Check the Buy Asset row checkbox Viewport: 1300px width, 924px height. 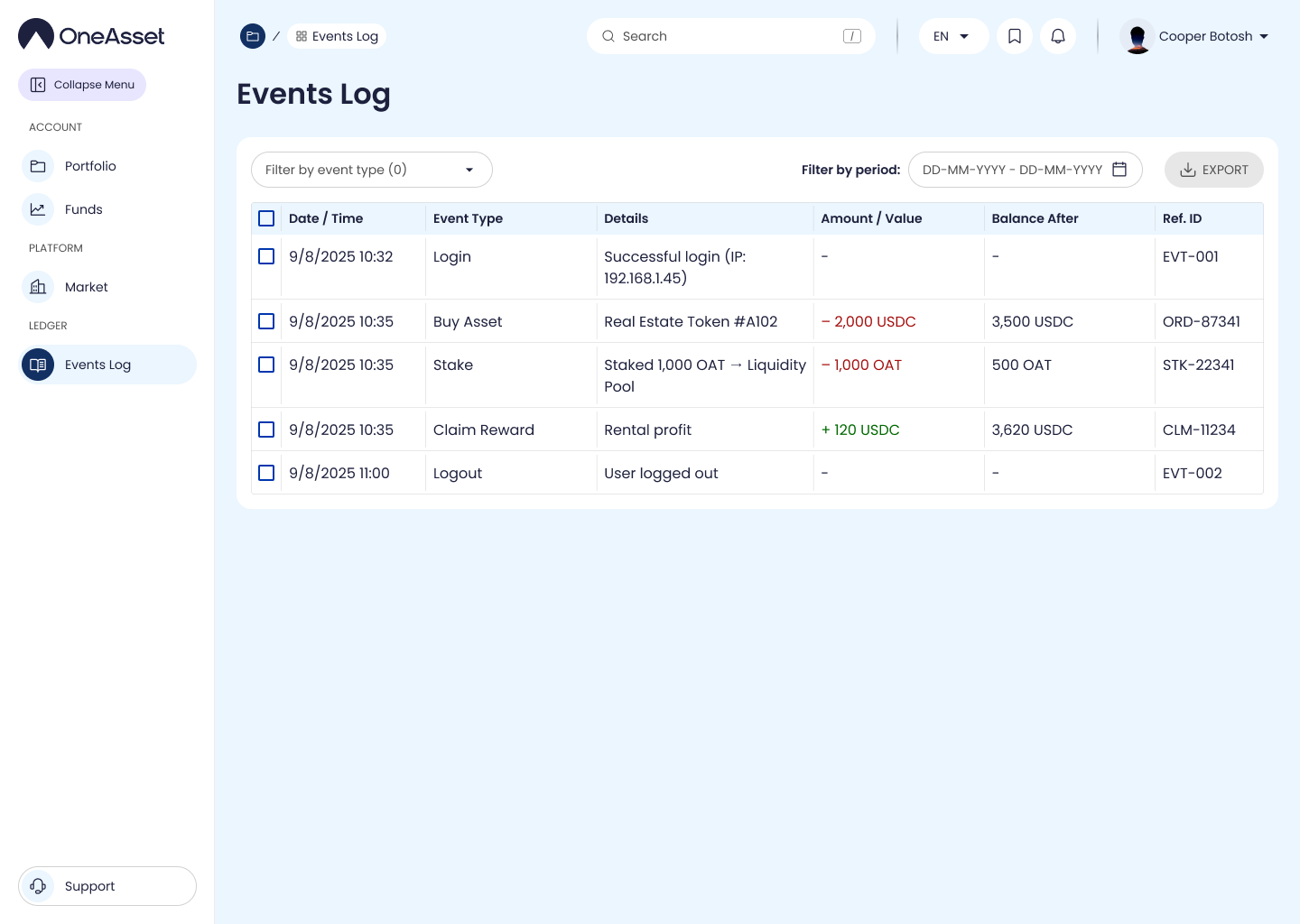[x=266, y=321]
